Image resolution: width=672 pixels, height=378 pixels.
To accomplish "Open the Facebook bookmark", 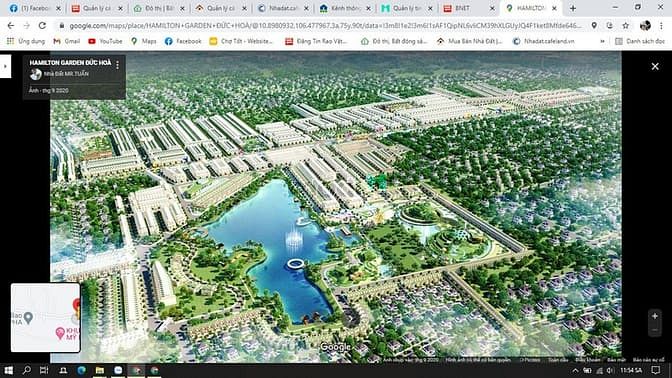I will tap(183, 41).
